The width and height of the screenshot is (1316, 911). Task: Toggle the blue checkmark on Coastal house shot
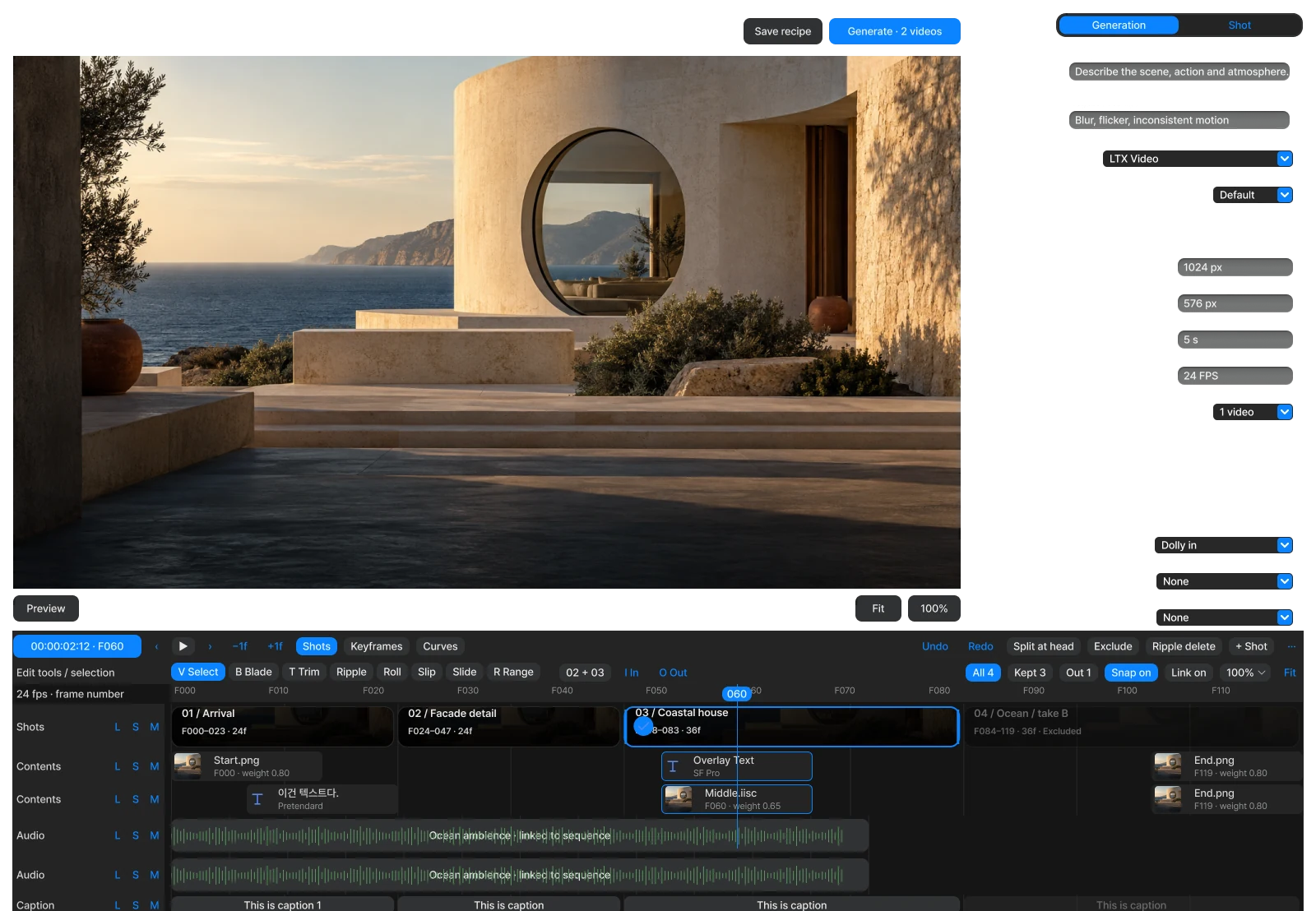pyautogui.click(x=643, y=726)
